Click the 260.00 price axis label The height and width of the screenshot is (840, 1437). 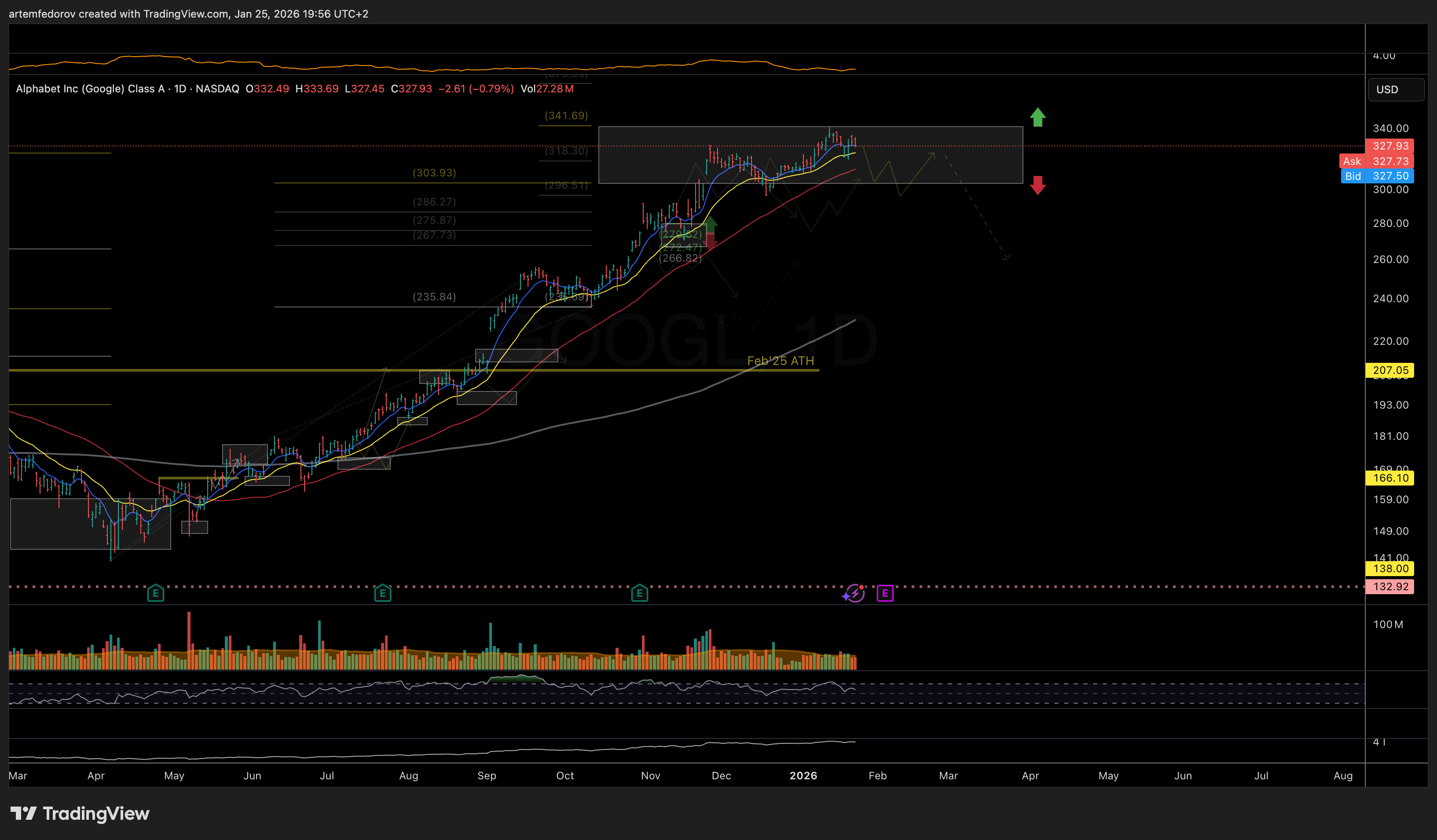coord(1391,259)
